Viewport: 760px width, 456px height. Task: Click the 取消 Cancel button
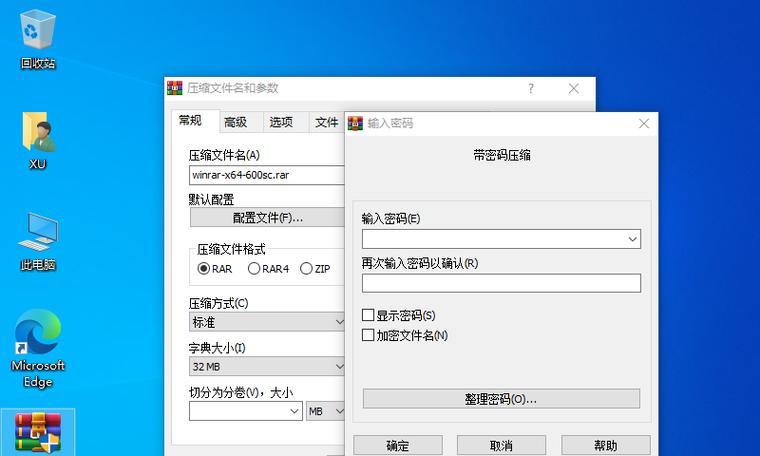501,445
